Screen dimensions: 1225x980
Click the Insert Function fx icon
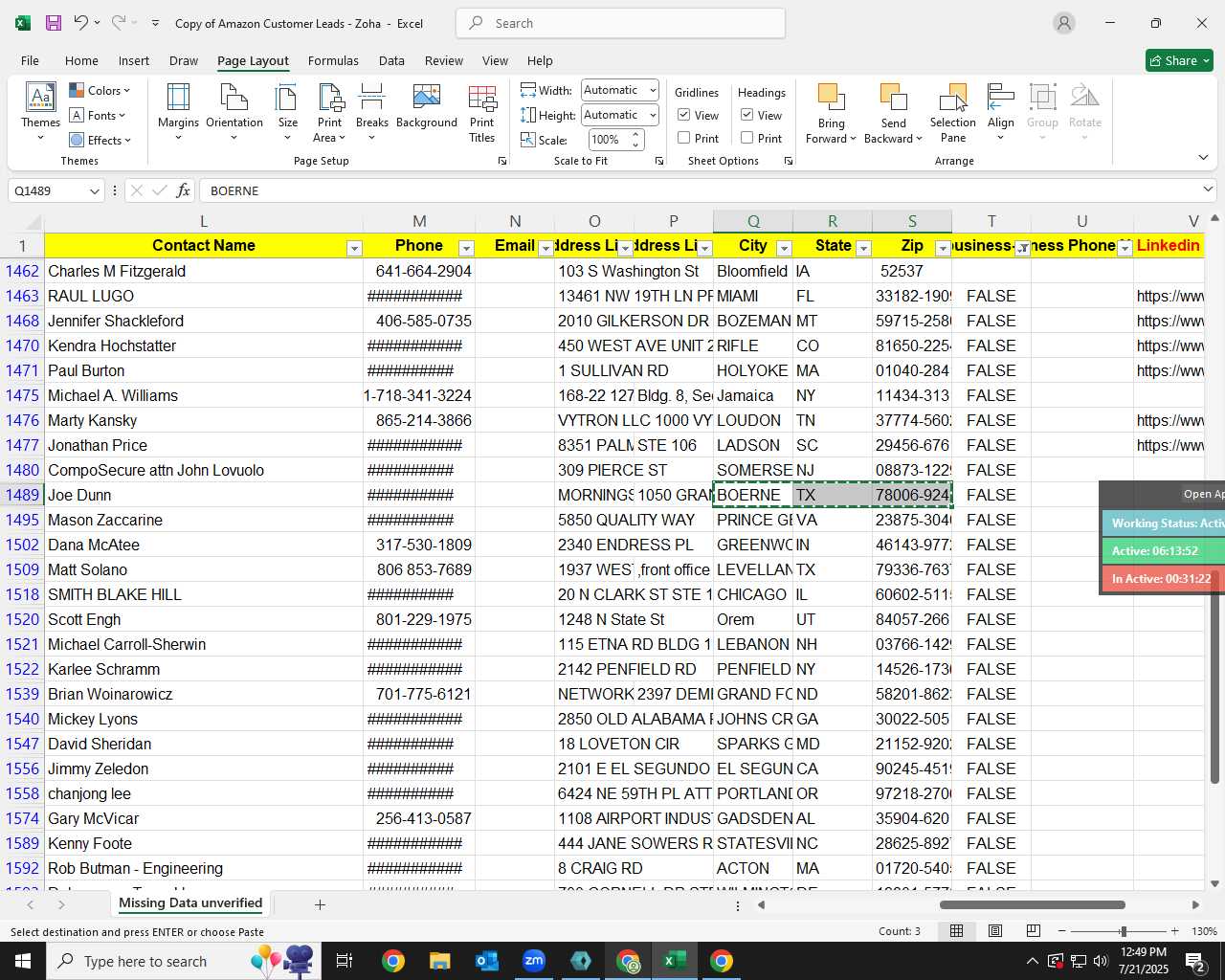(x=183, y=190)
